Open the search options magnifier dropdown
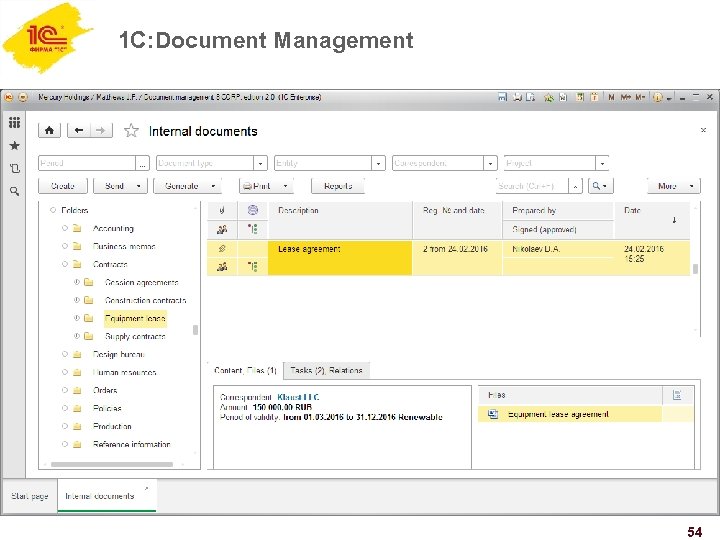720x540 pixels. (600, 186)
